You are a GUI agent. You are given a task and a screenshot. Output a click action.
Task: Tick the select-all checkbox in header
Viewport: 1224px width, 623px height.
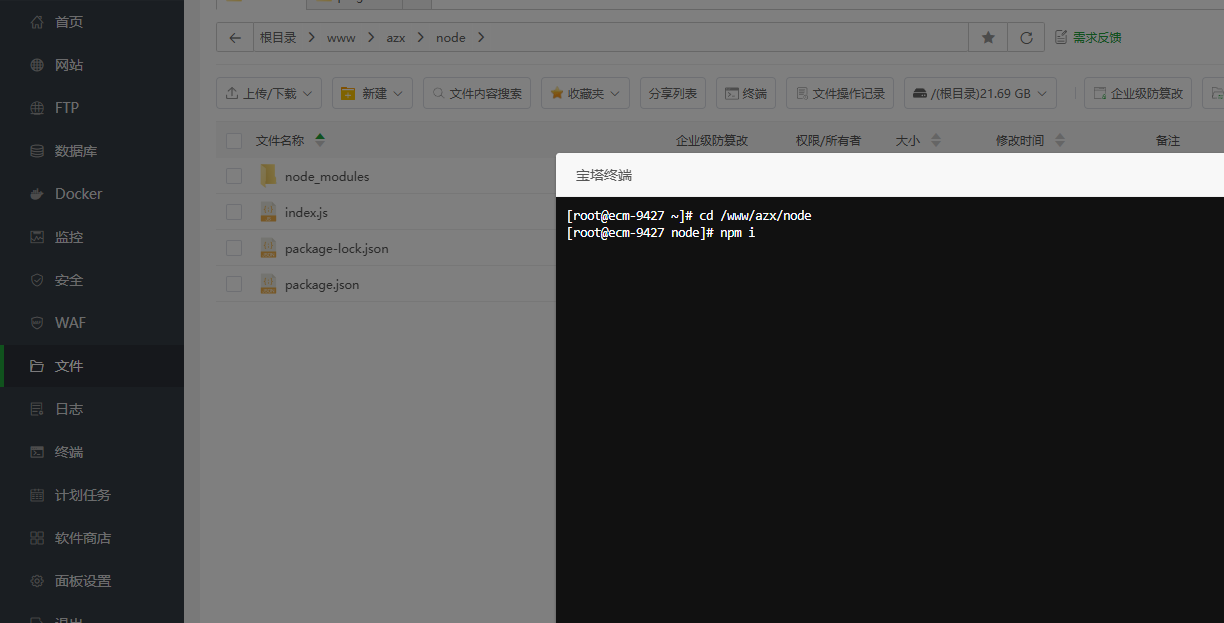pos(234,141)
